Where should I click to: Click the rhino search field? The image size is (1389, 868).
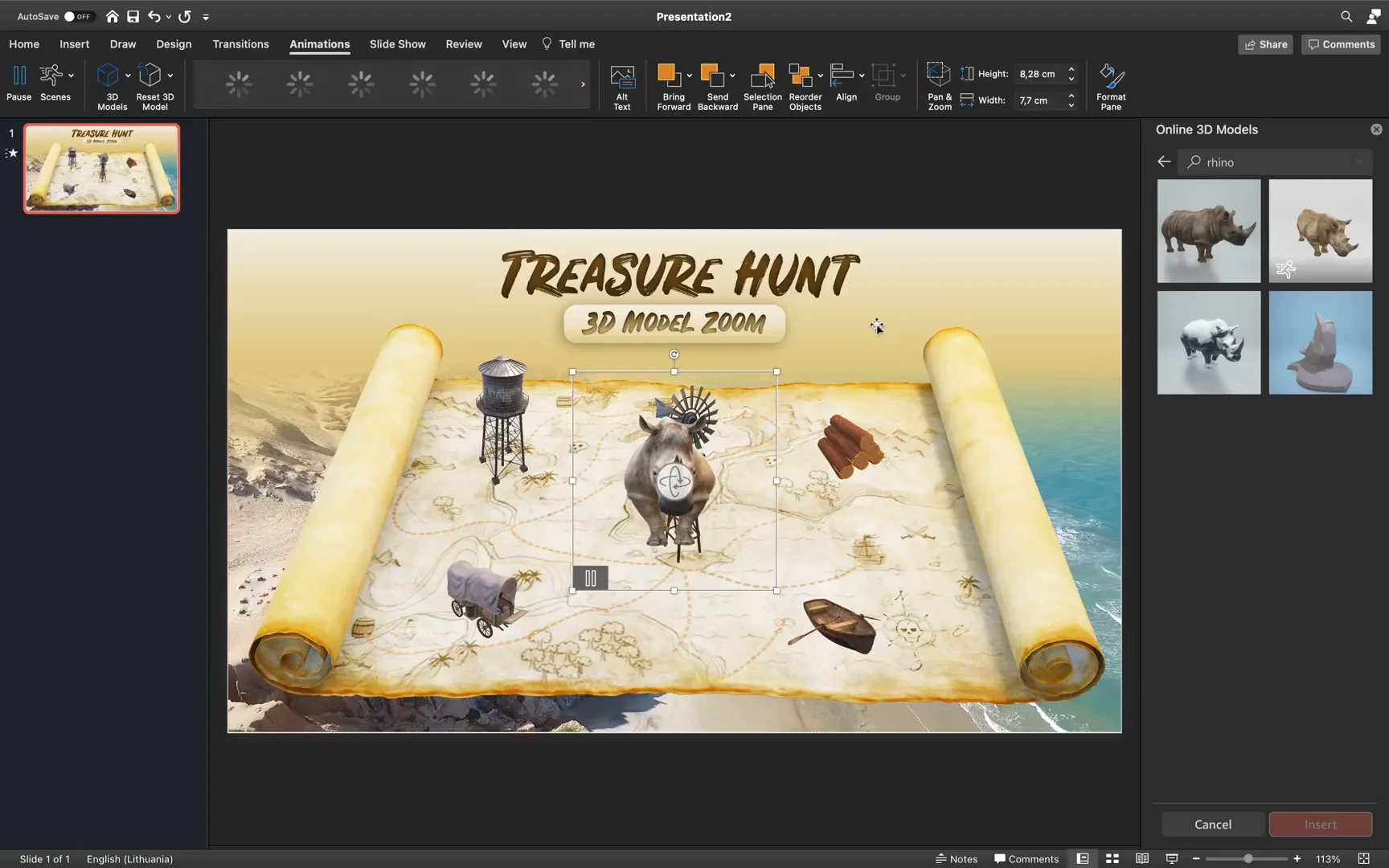tap(1275, 162)
